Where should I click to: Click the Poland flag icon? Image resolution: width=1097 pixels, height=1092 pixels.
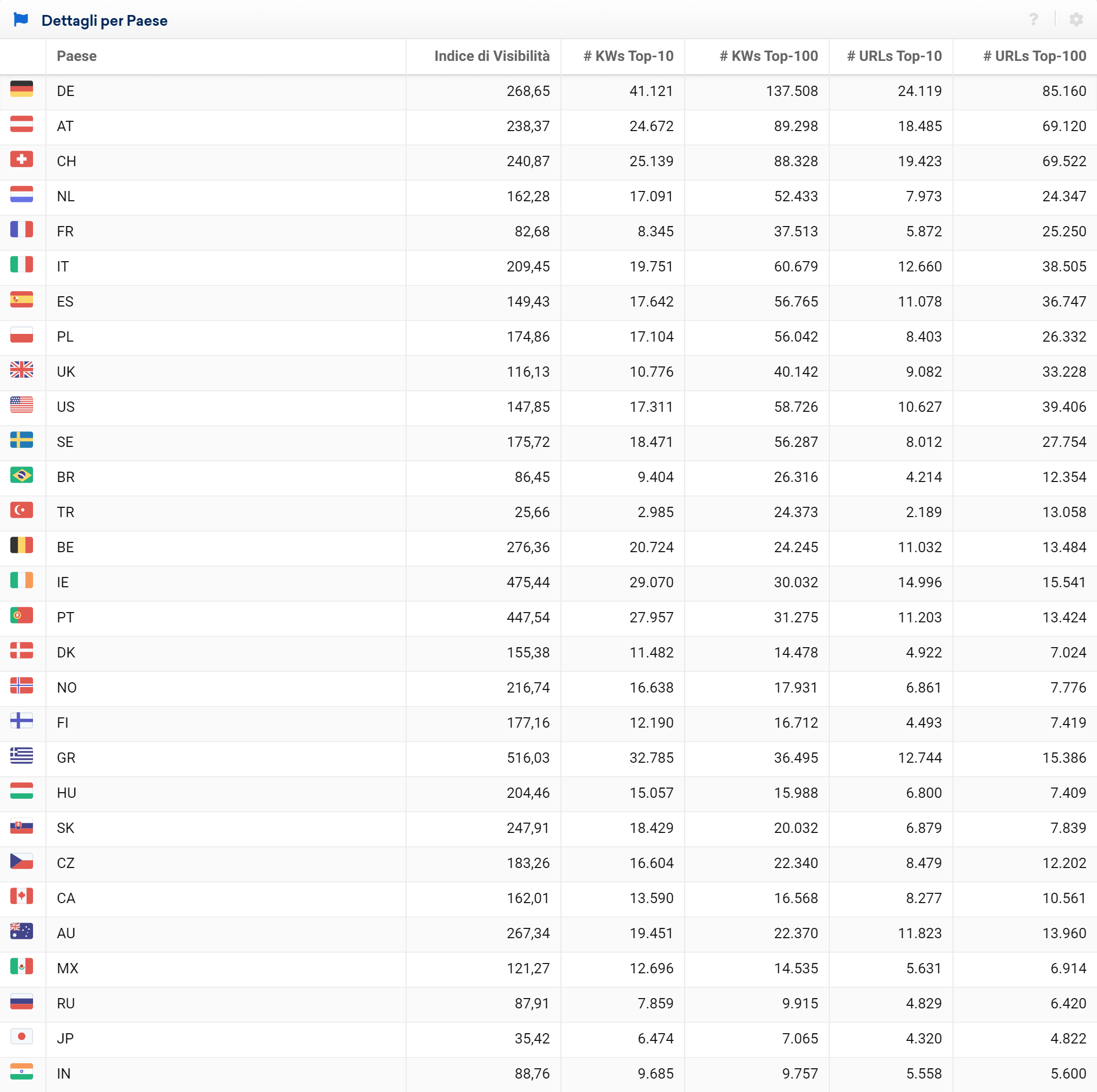(x=22, y=335)
